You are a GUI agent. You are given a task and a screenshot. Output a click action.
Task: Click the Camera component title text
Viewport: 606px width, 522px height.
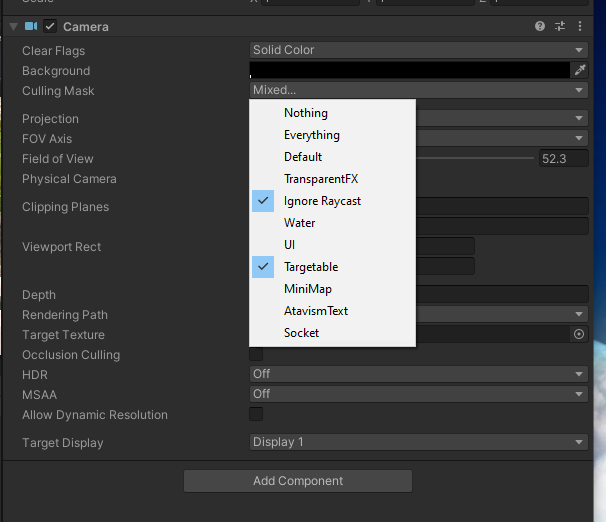pyautogui.click(x=86, y=27)
